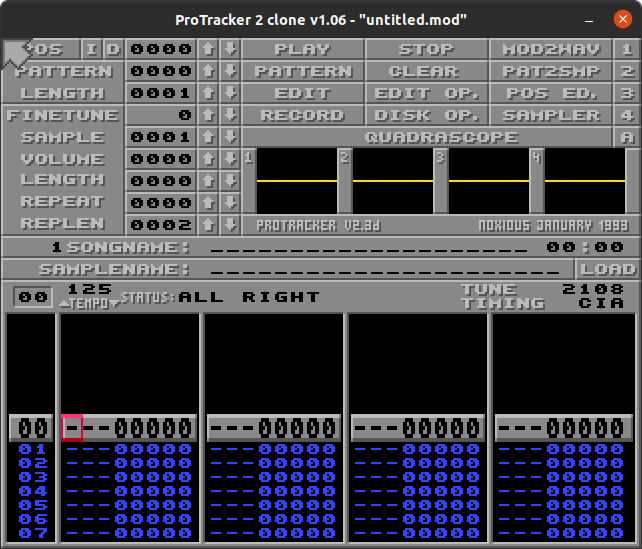Start RECORD mode
This screenshot has width=642, height=549.
(303, 115)
